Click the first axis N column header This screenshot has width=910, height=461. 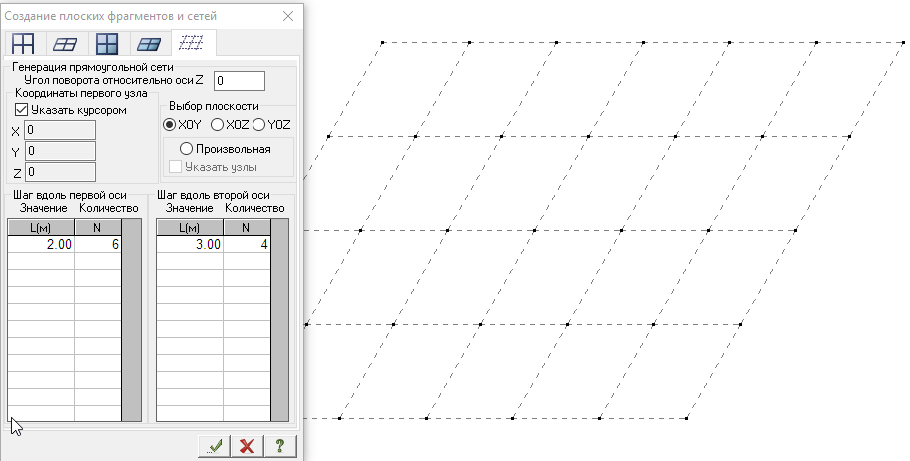pyautogui.click(x=98, y=228)
